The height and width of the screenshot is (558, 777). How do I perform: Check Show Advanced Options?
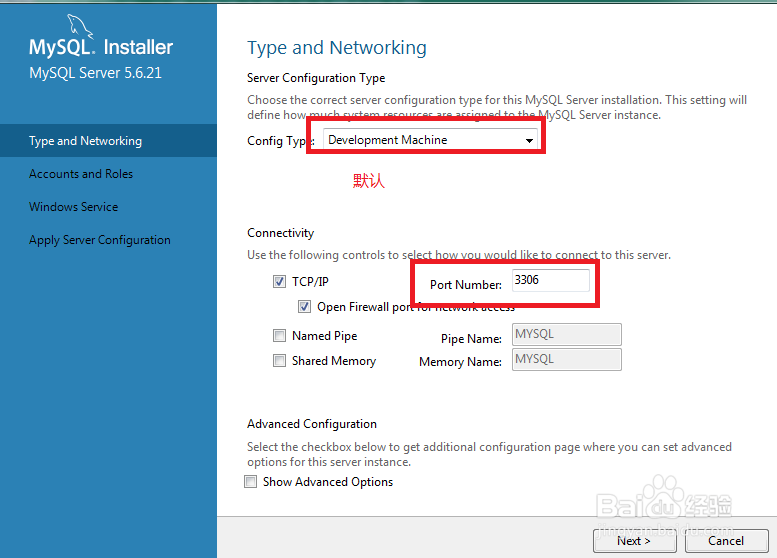251,481
